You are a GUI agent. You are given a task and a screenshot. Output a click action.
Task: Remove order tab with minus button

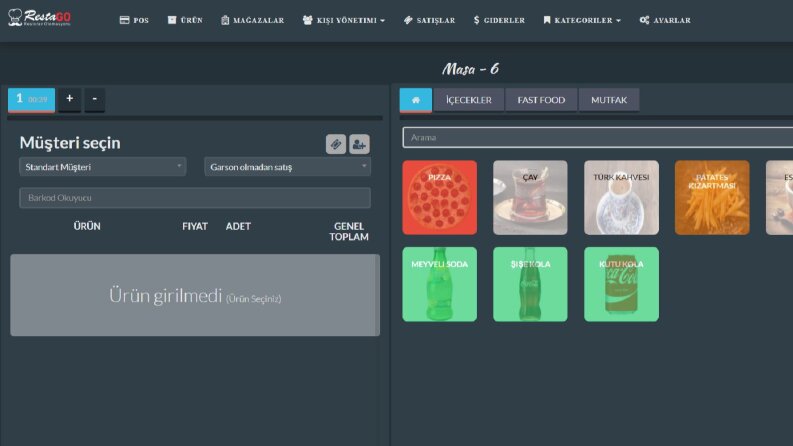95,99
